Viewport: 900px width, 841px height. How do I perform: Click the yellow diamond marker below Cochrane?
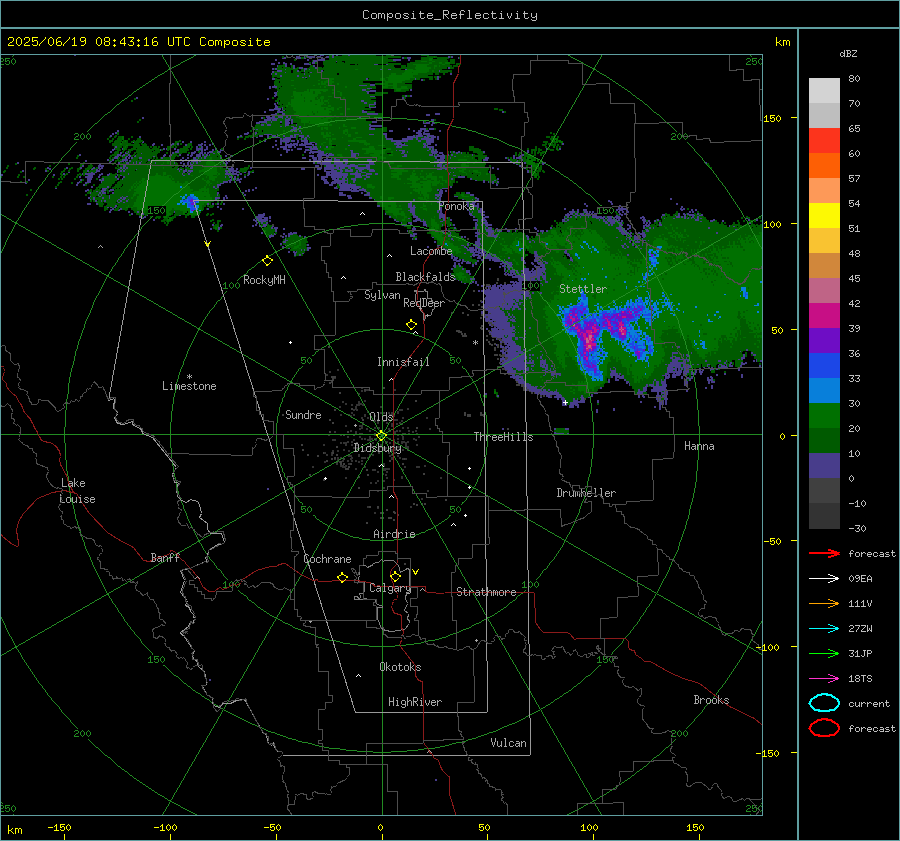click(342, 578)
